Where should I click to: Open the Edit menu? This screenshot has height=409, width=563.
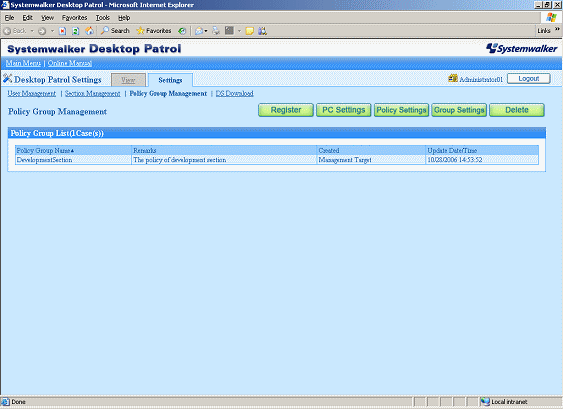pyautogui.click(x=27, y=18)
